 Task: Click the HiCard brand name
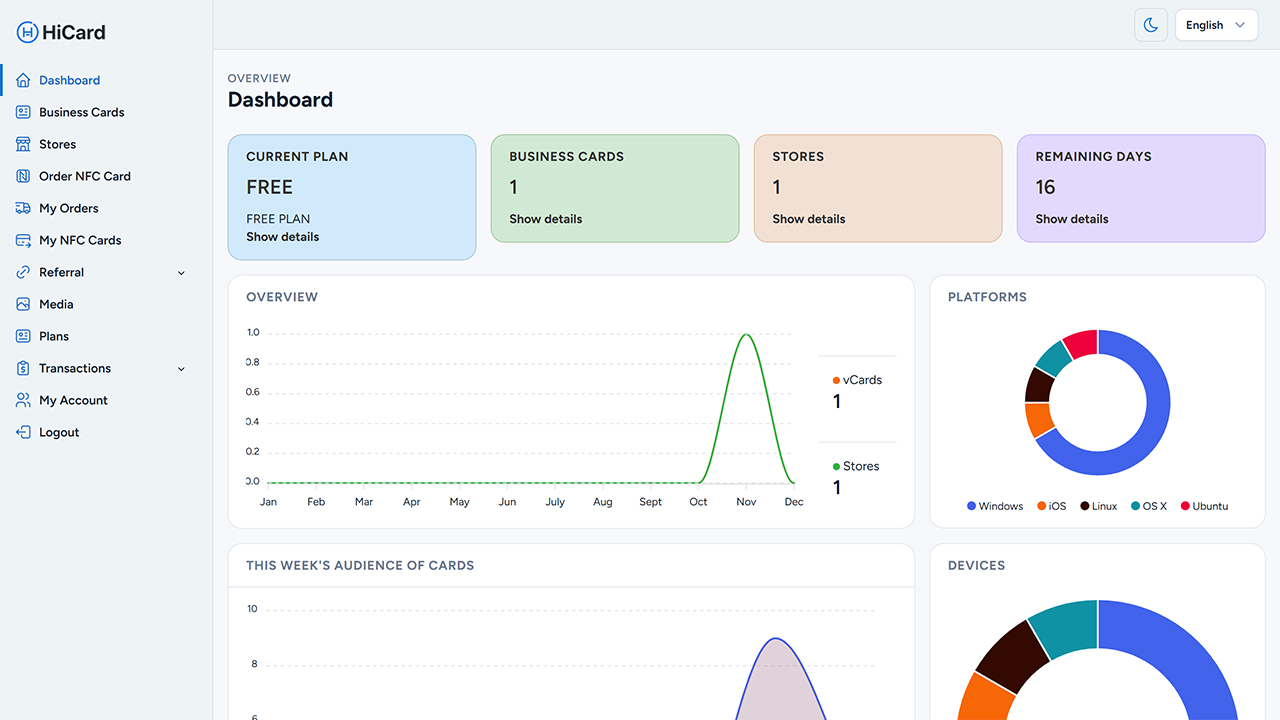(x=74, y=32)
